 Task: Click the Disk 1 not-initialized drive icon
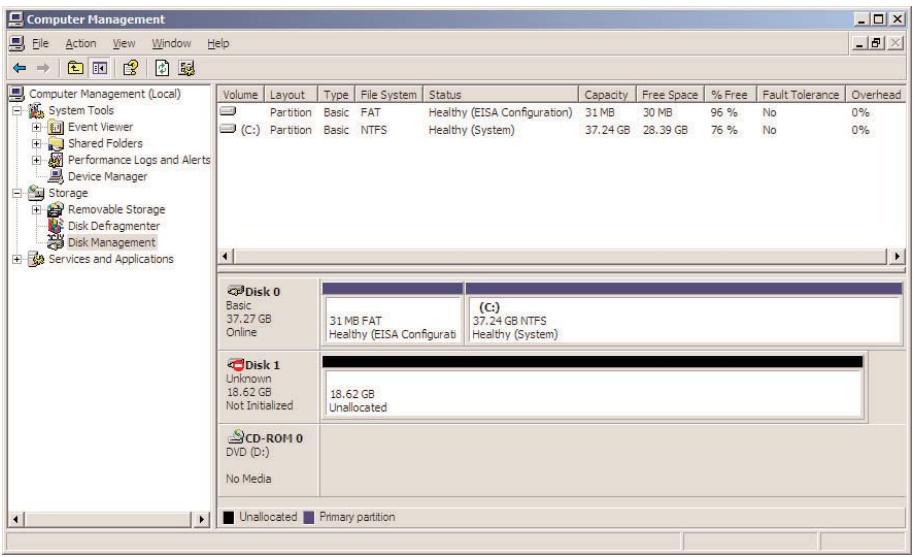[x=235, y=365]
